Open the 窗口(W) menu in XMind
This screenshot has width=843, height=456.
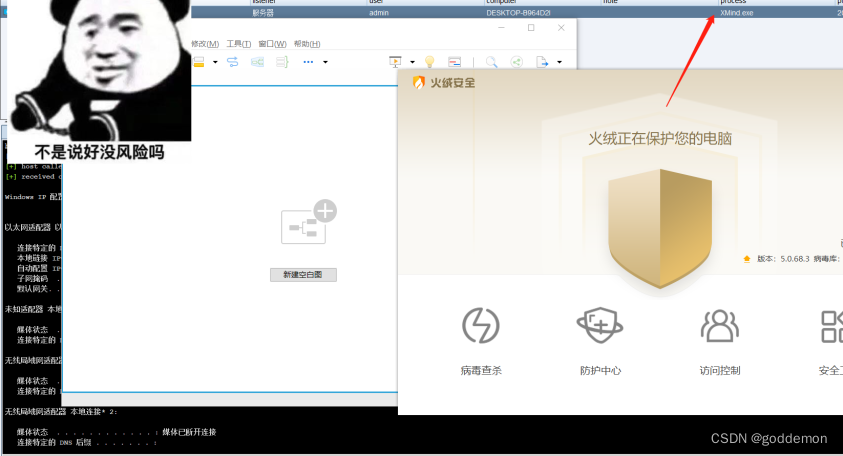[x=272, y=44]
